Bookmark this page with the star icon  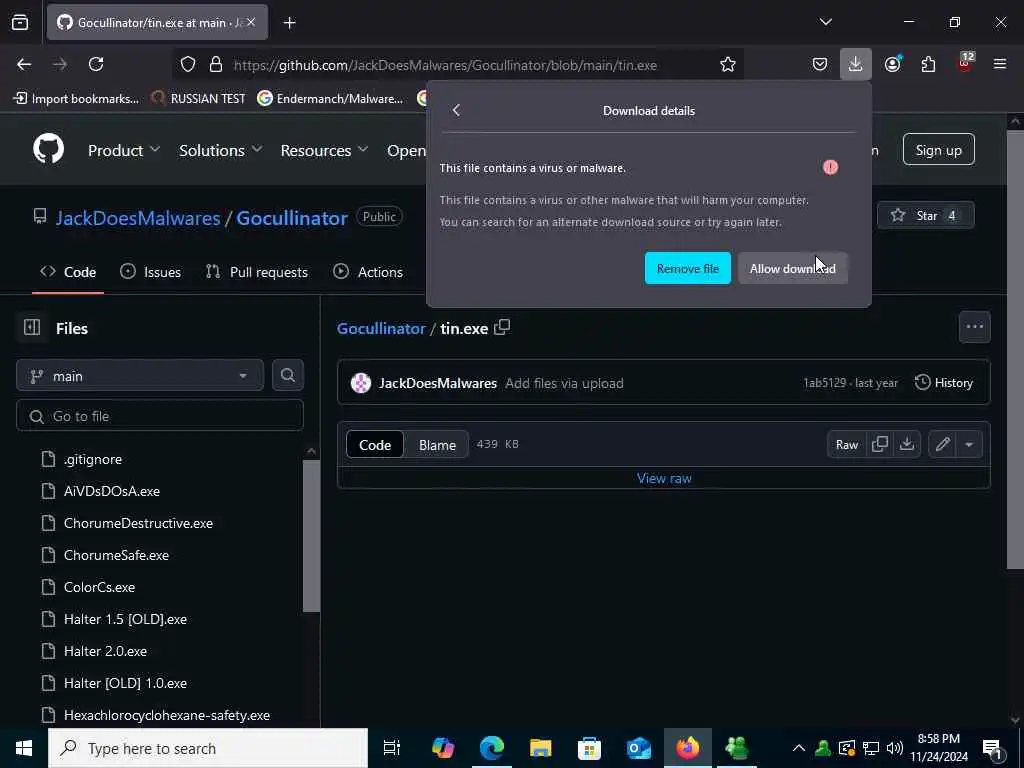728,64
